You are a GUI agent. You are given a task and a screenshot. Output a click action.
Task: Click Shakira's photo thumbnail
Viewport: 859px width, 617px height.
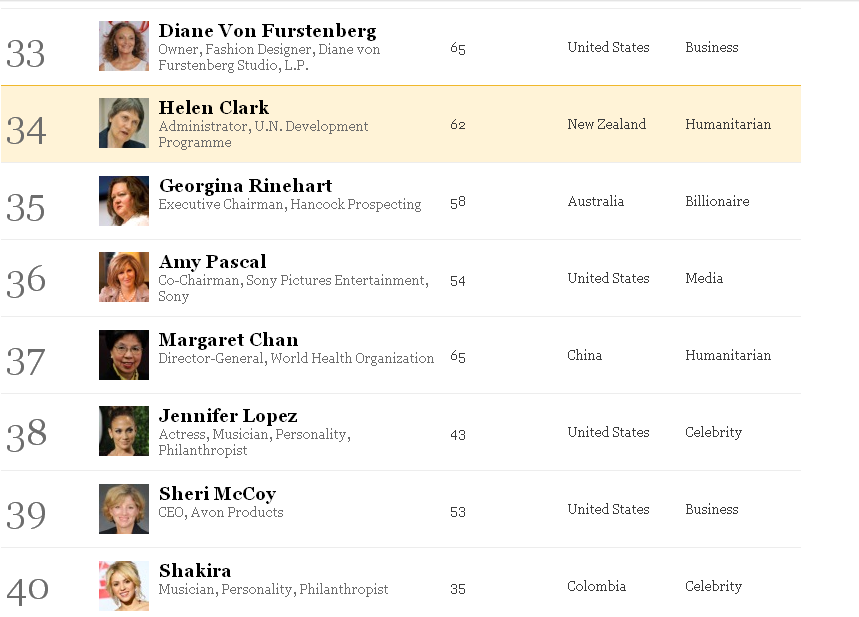coord(124,586)
